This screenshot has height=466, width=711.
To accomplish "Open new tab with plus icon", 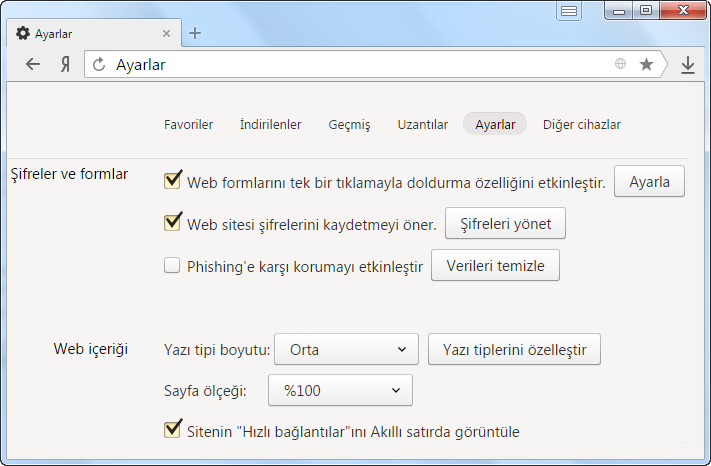I will 195,33.
